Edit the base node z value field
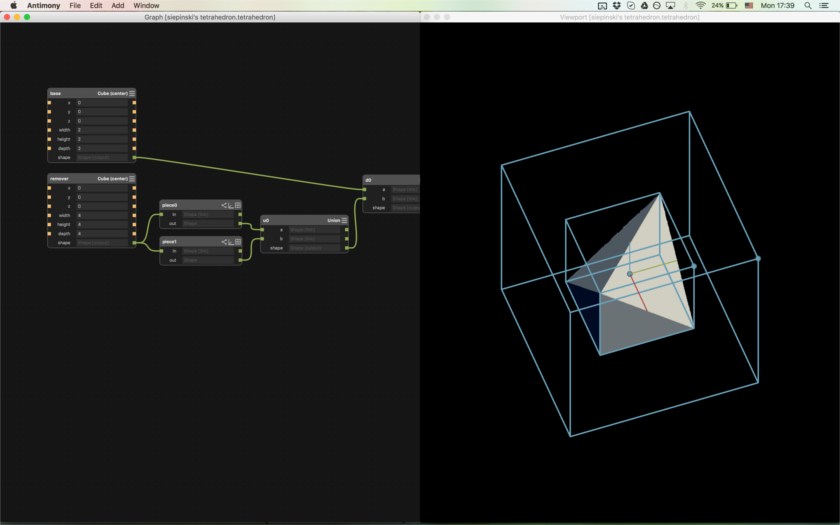 click(102, 121)
